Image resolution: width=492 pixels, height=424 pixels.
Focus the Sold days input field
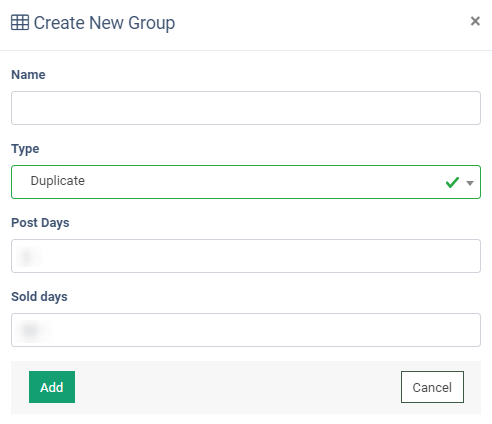pyautogui.click(x=246, y=330)
